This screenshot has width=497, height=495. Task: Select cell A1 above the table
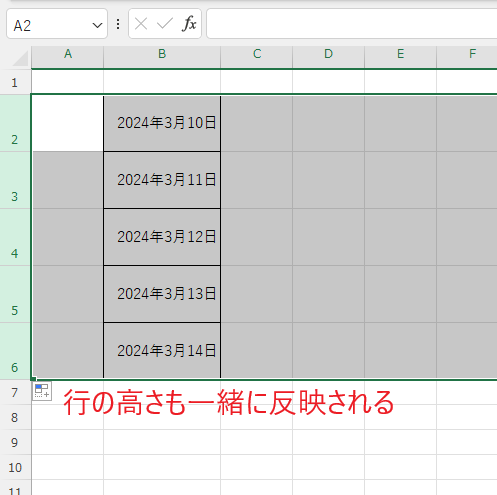point(68,82)
